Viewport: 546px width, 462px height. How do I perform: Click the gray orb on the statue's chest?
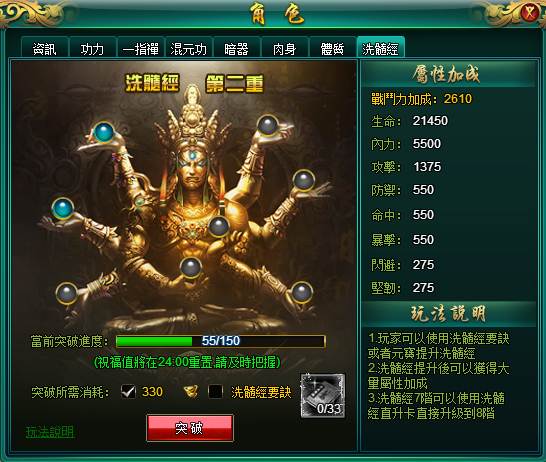pos(219,226)
